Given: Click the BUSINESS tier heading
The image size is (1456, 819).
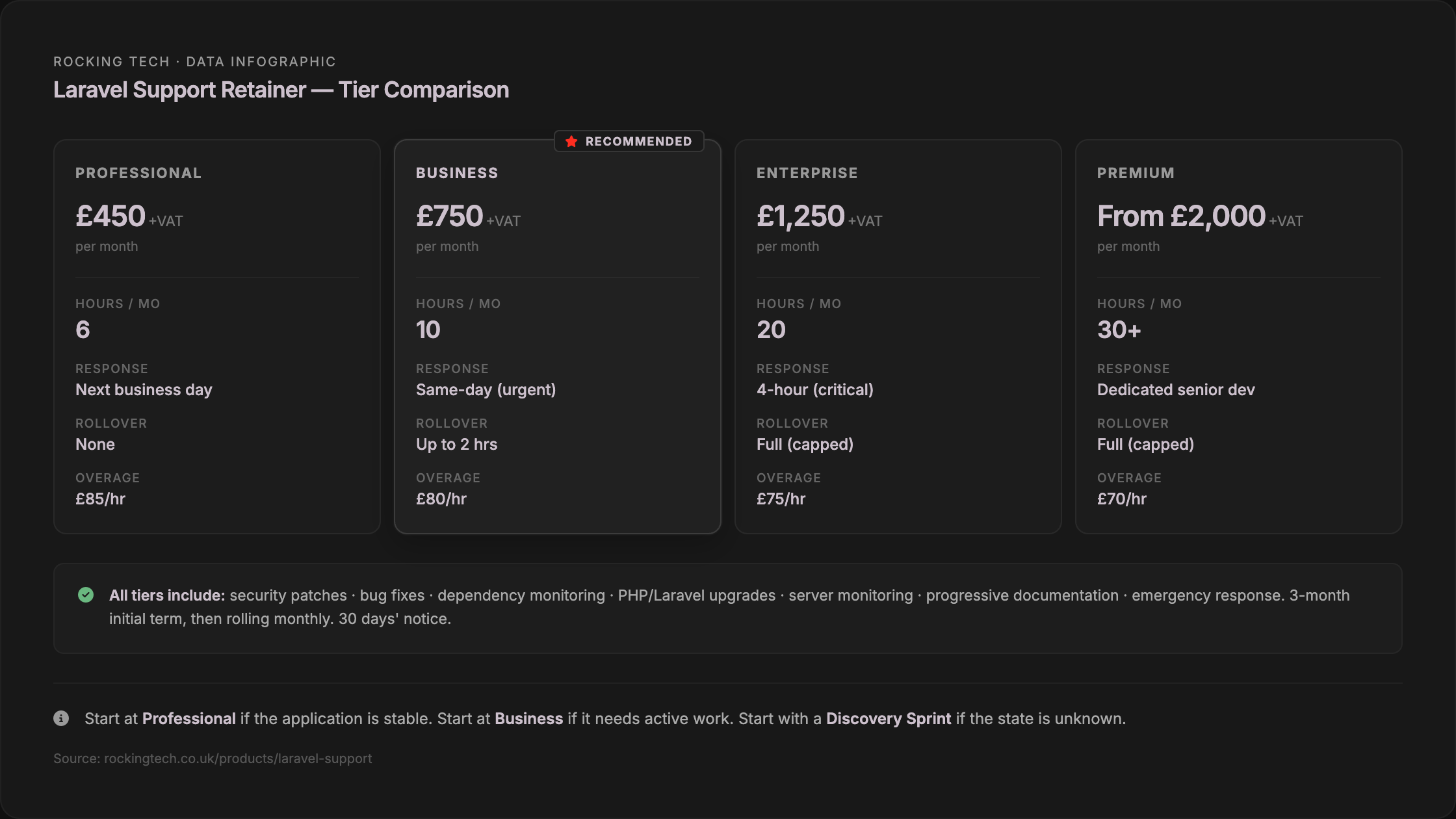Looking at the screenshot, I should click(457, 173).
